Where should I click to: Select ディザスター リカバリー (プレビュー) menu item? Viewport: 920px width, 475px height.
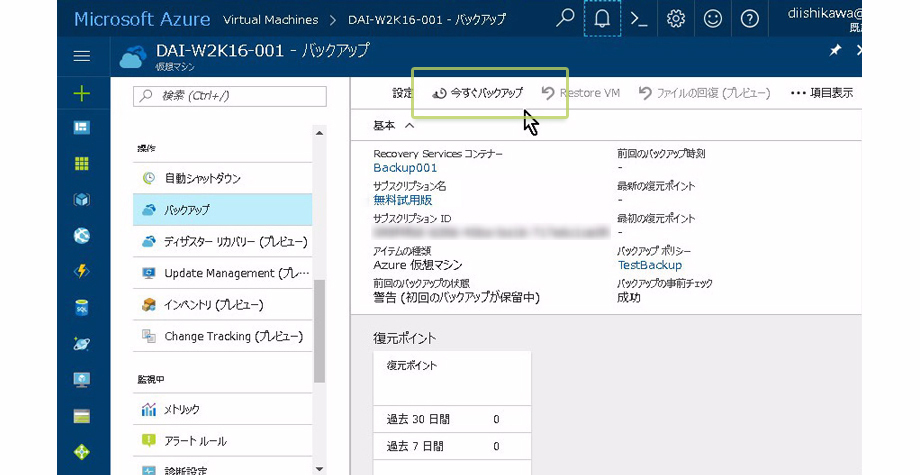click(x=236, y=241)
